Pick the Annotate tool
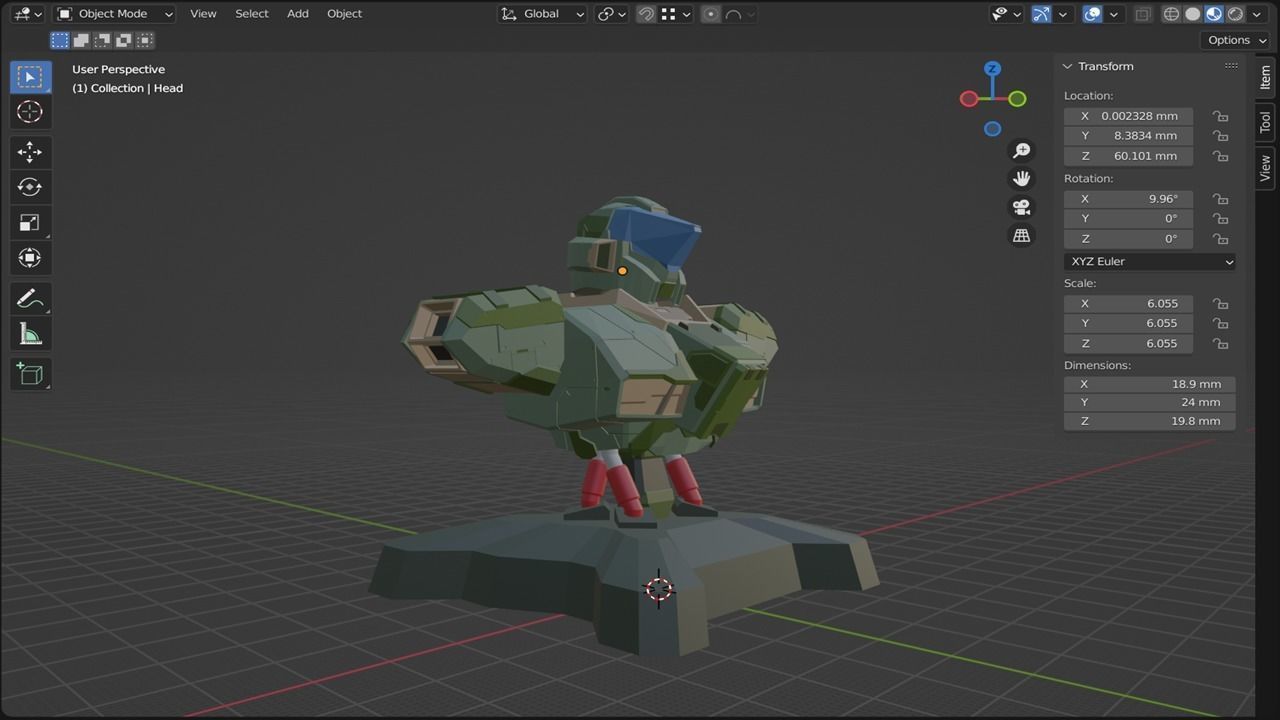The width and height of the screenshot is (1280, 720). [x=30, y=297]
